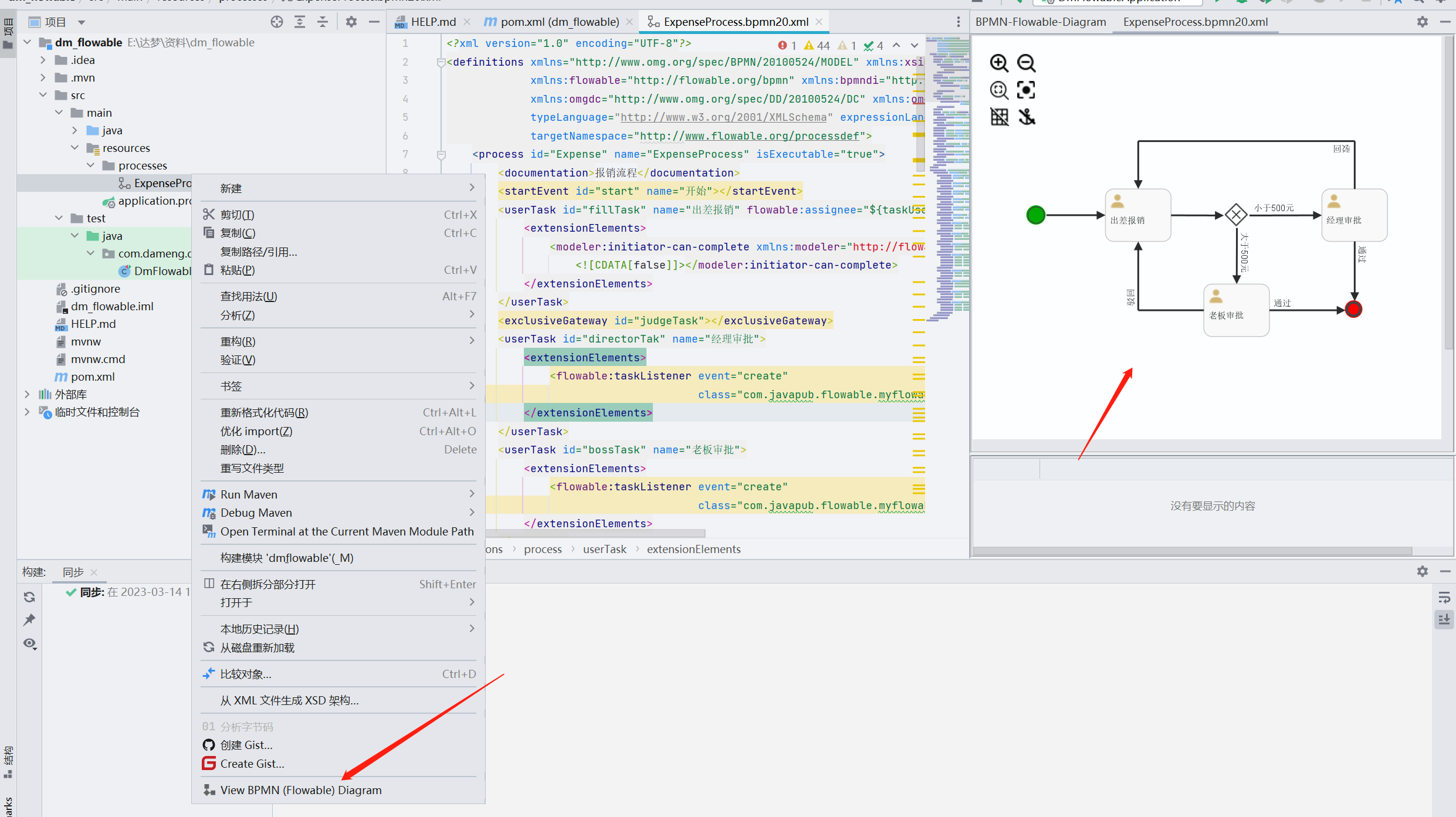The width and height of the screenshot is (1456, 817).
Task: Select the 出差报销 task node
Action: click(1138, 215)
